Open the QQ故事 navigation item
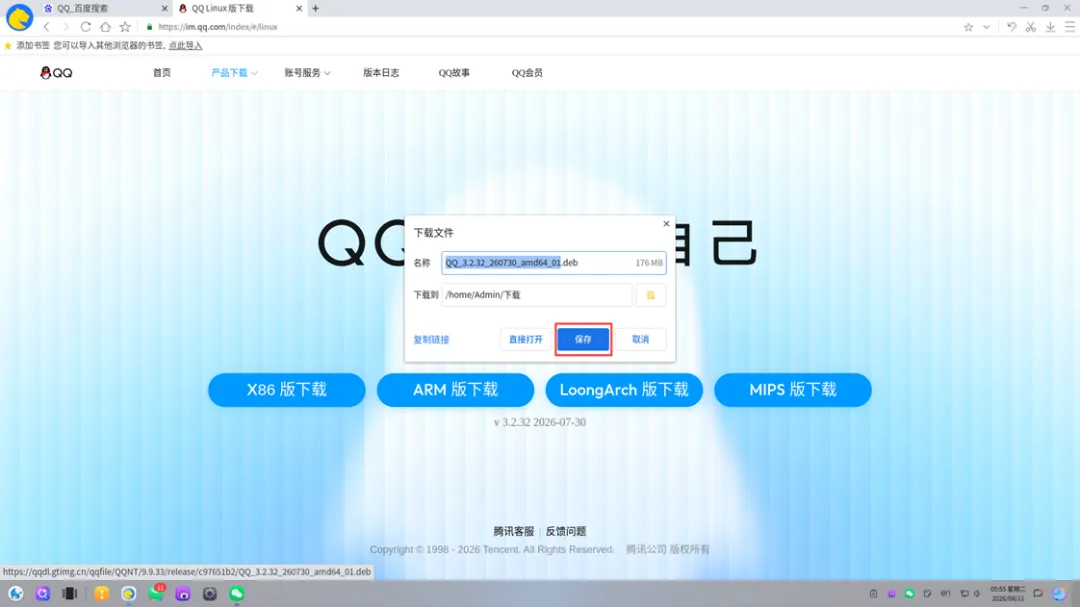Viewport: 1080px width, 607px height. (454, 72)
